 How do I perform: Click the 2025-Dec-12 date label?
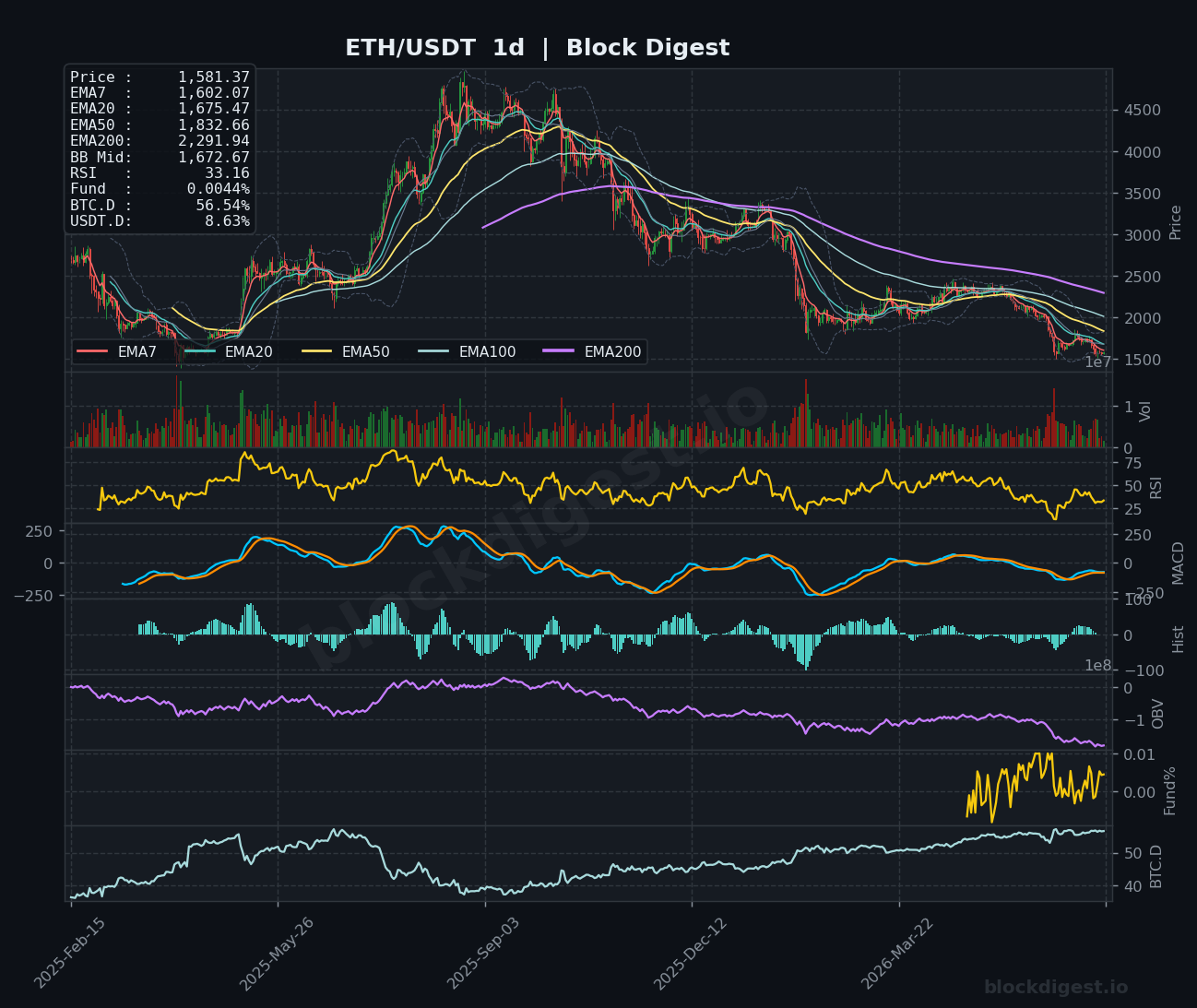click(690, 954)
